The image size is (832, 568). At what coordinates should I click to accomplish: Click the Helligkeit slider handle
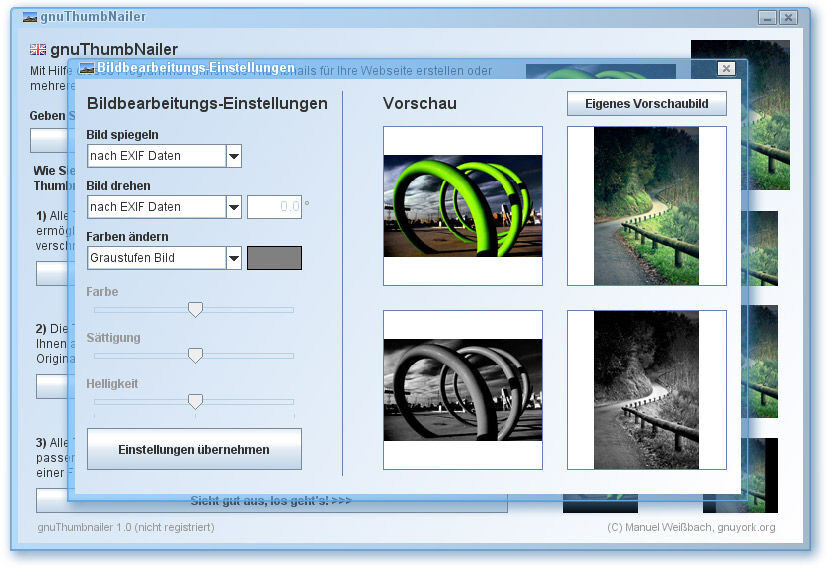pos(195,401)
